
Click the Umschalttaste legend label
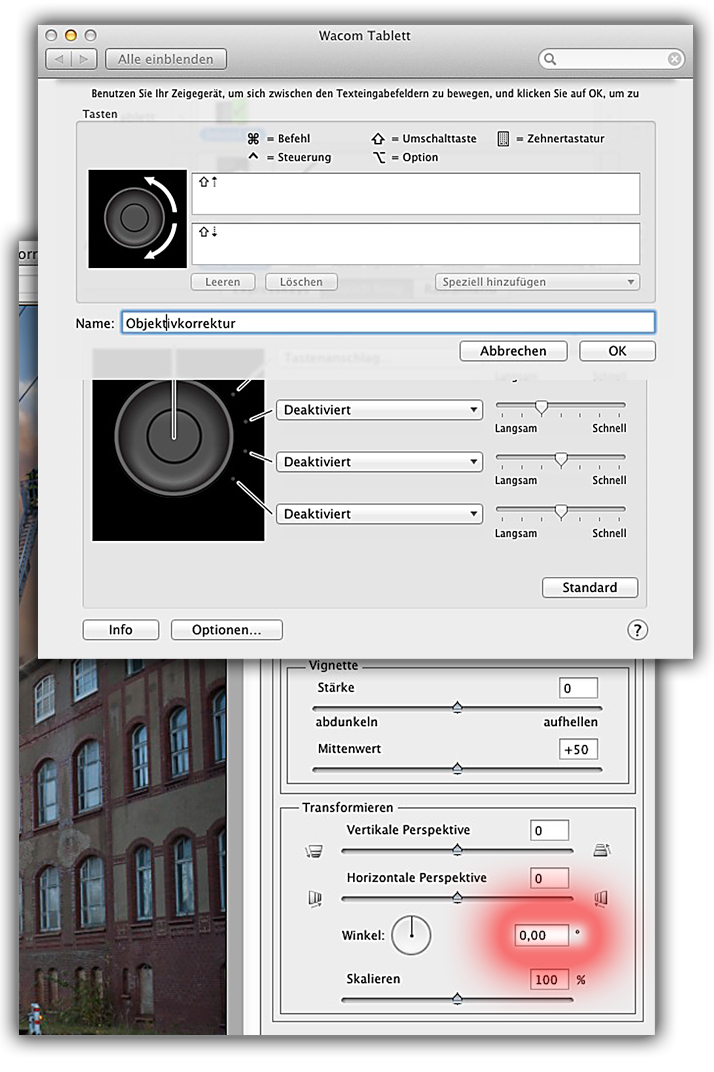tap(439, 139)
